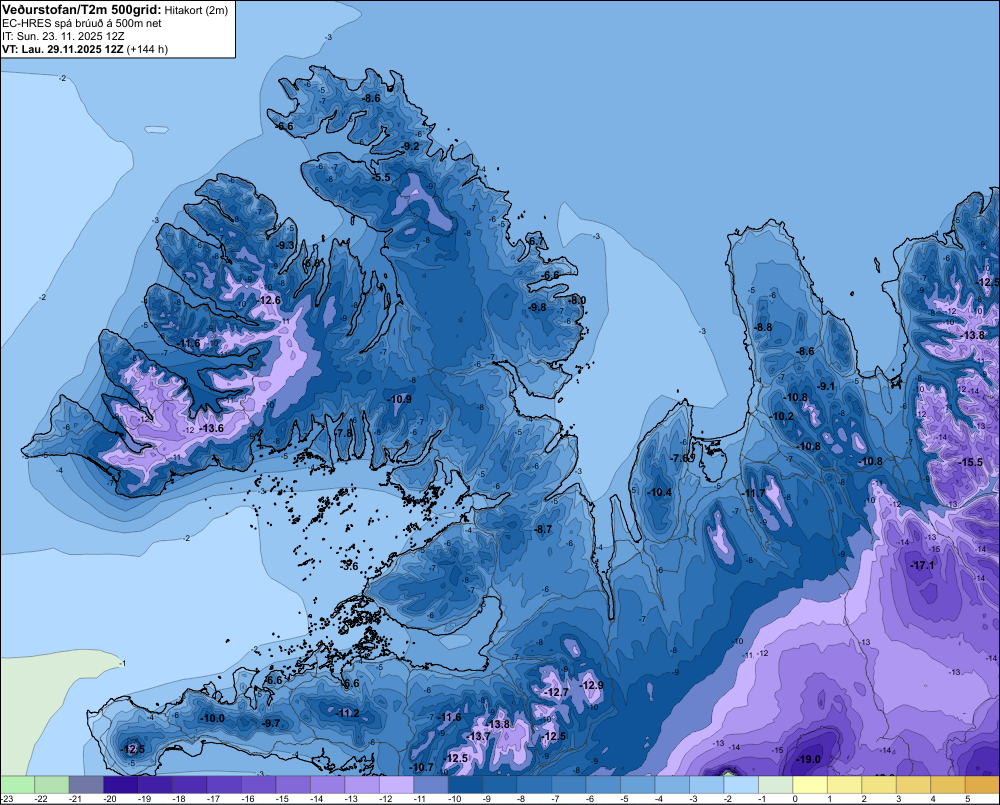Click the -11.2 temperature value
This screenshot has width=1000, height=805.
click(348, 713)
